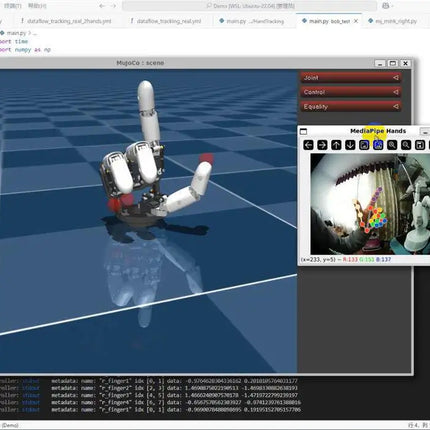
Task: Switch to the mj_mink_right.py tab
Action: coord(393,21)
